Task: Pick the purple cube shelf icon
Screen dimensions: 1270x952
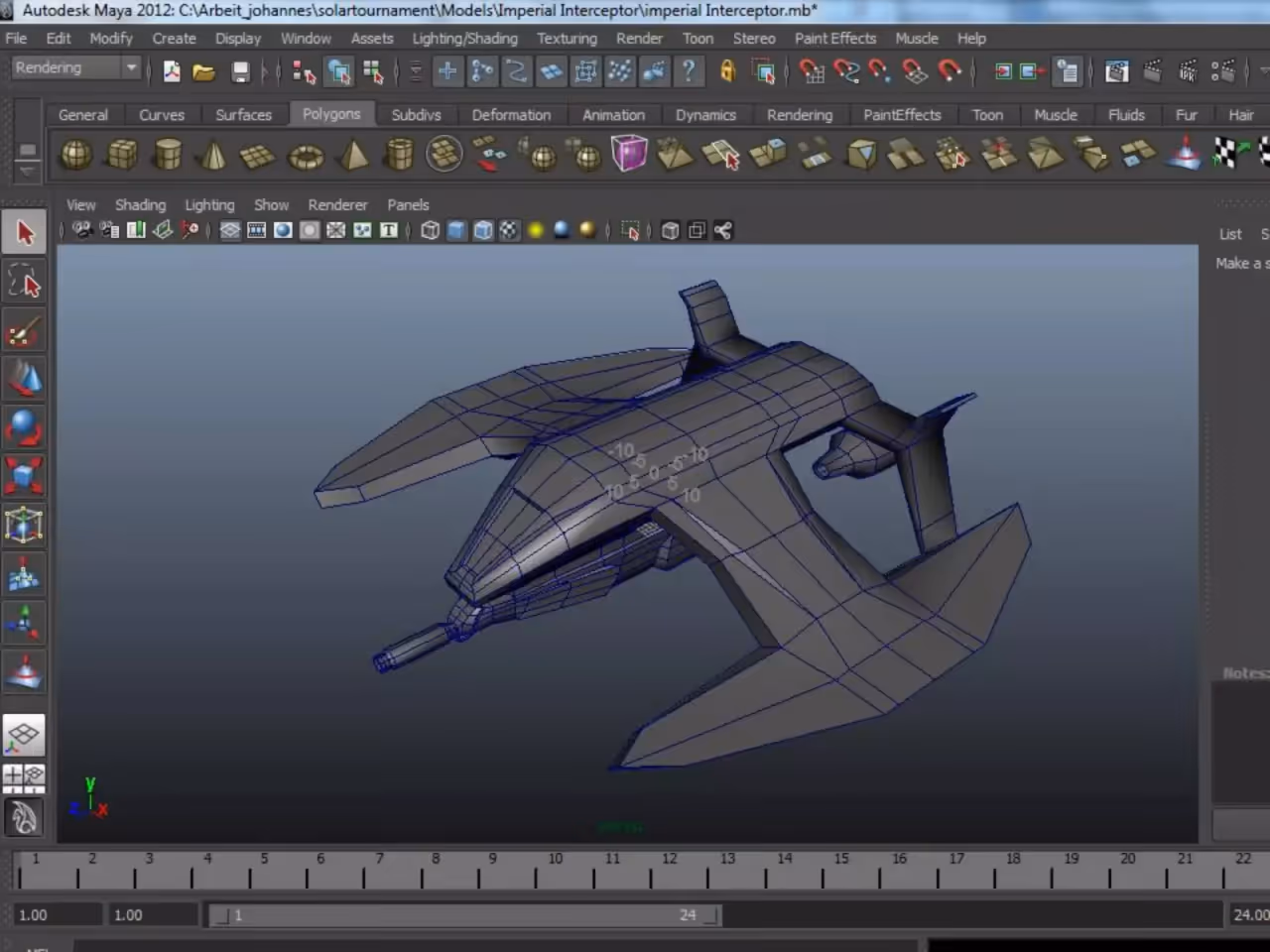Action: click(x=629, y=154)
